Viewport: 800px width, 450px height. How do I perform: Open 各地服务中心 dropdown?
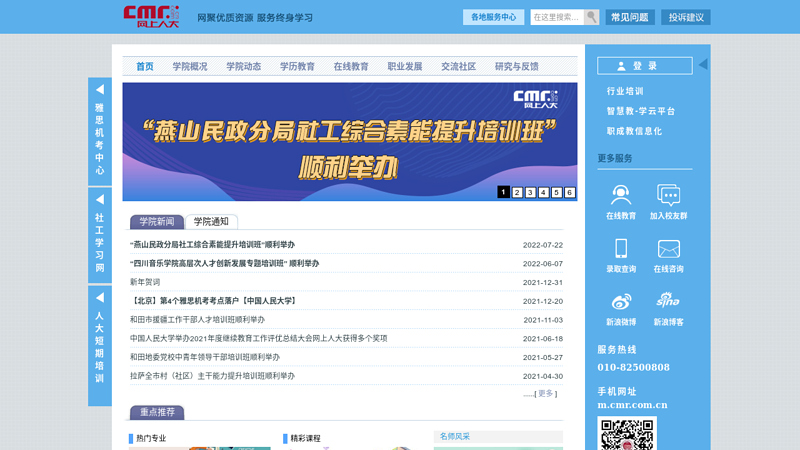[x=493, y=17]
